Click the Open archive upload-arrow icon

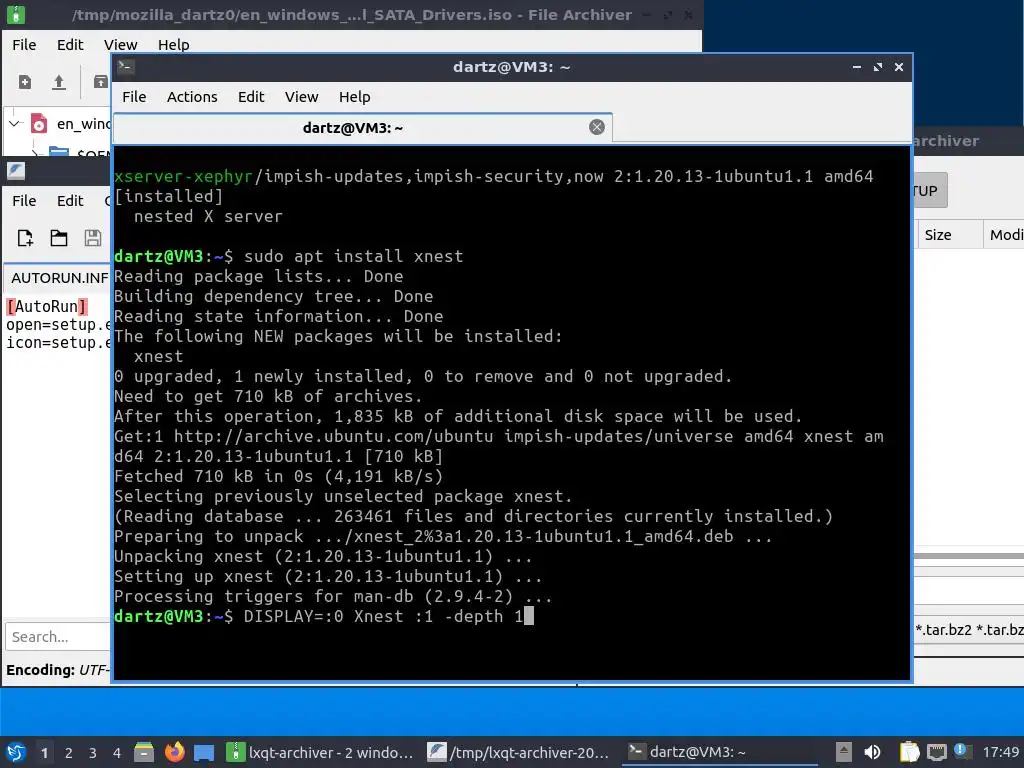59,82
